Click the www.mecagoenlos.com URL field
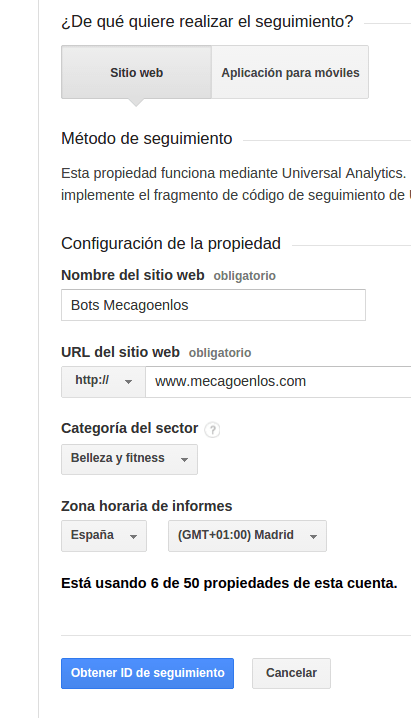 278,382
